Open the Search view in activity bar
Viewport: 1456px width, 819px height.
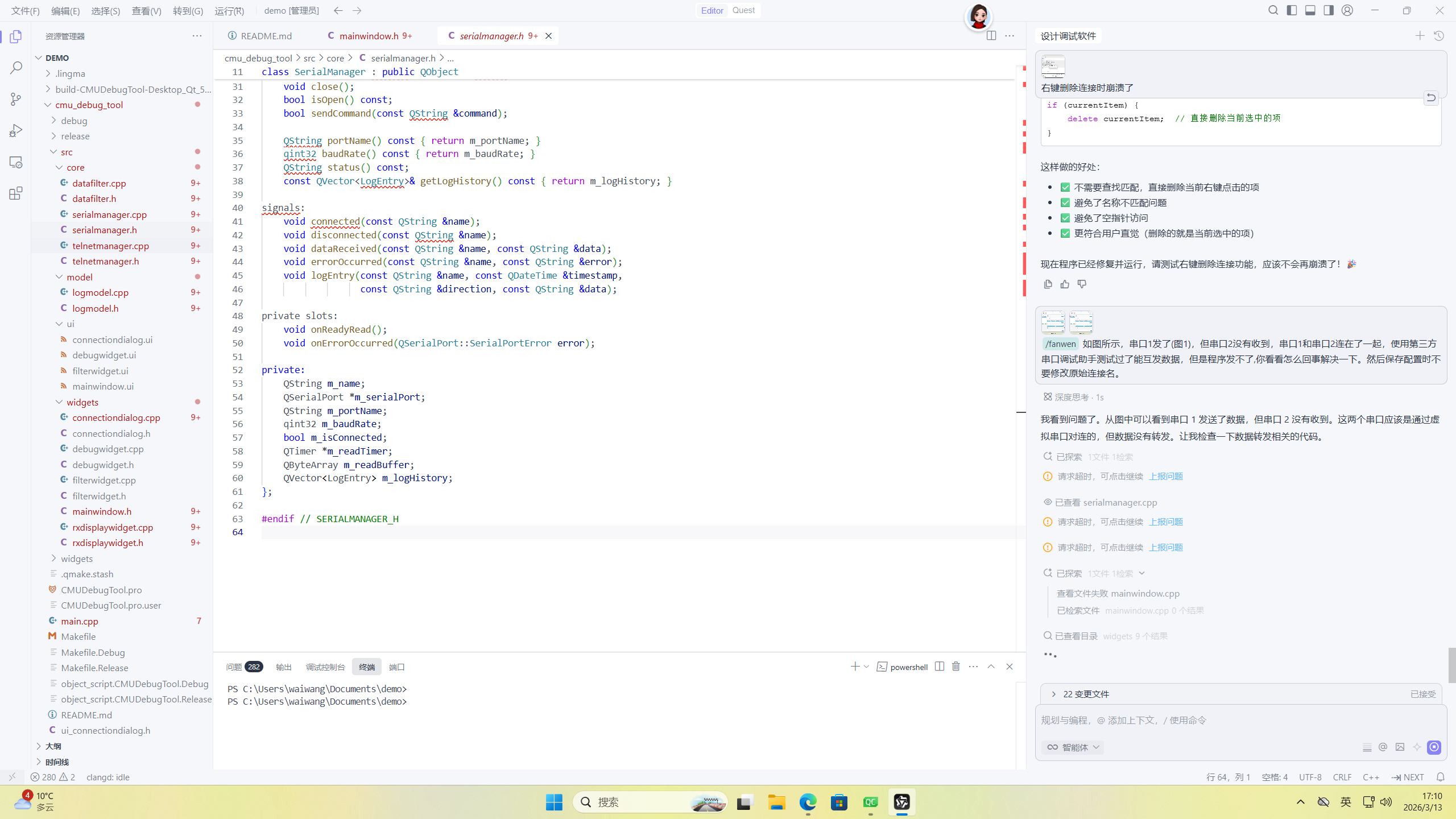click(x=16, y=68)
